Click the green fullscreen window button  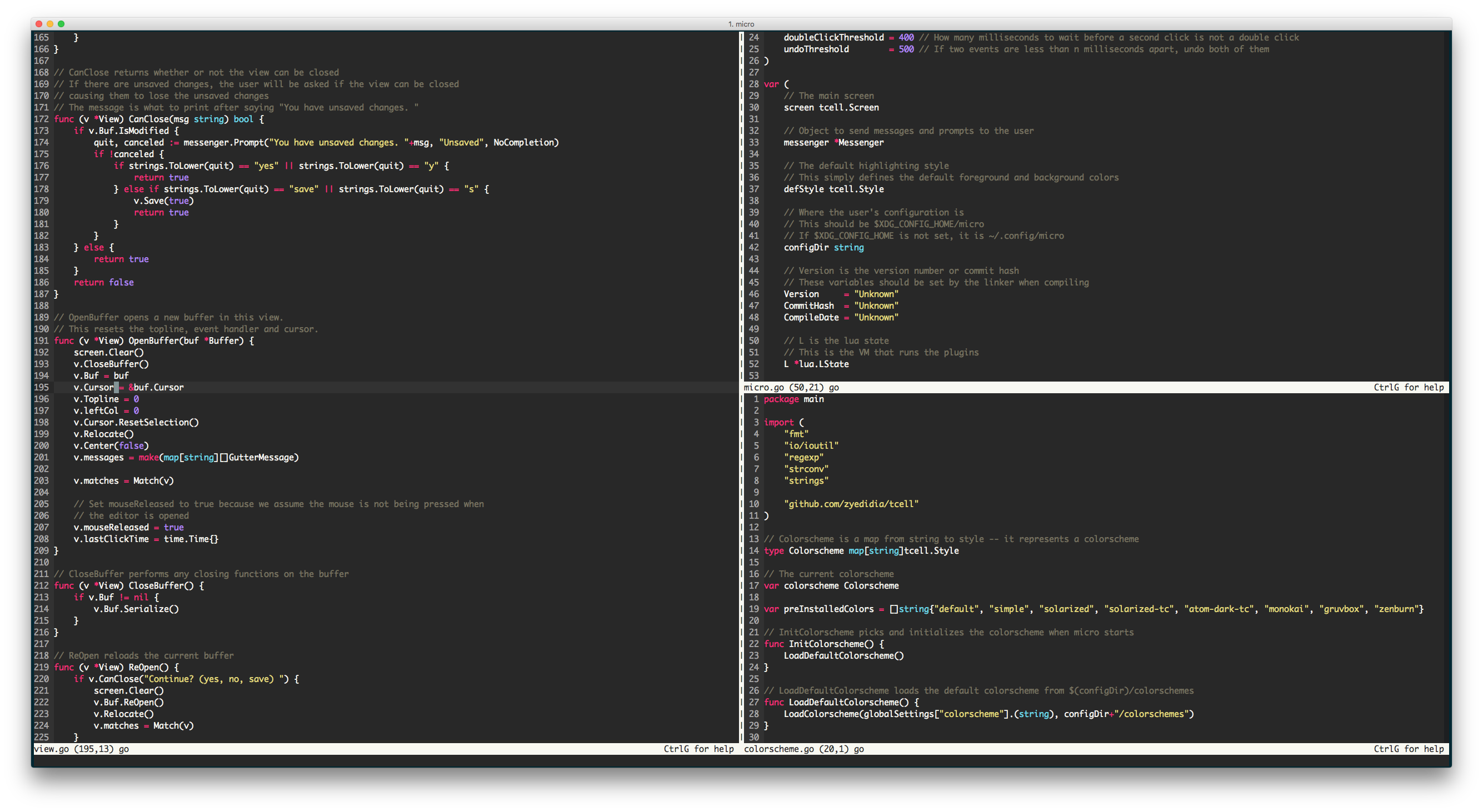[x=61, y=23]
